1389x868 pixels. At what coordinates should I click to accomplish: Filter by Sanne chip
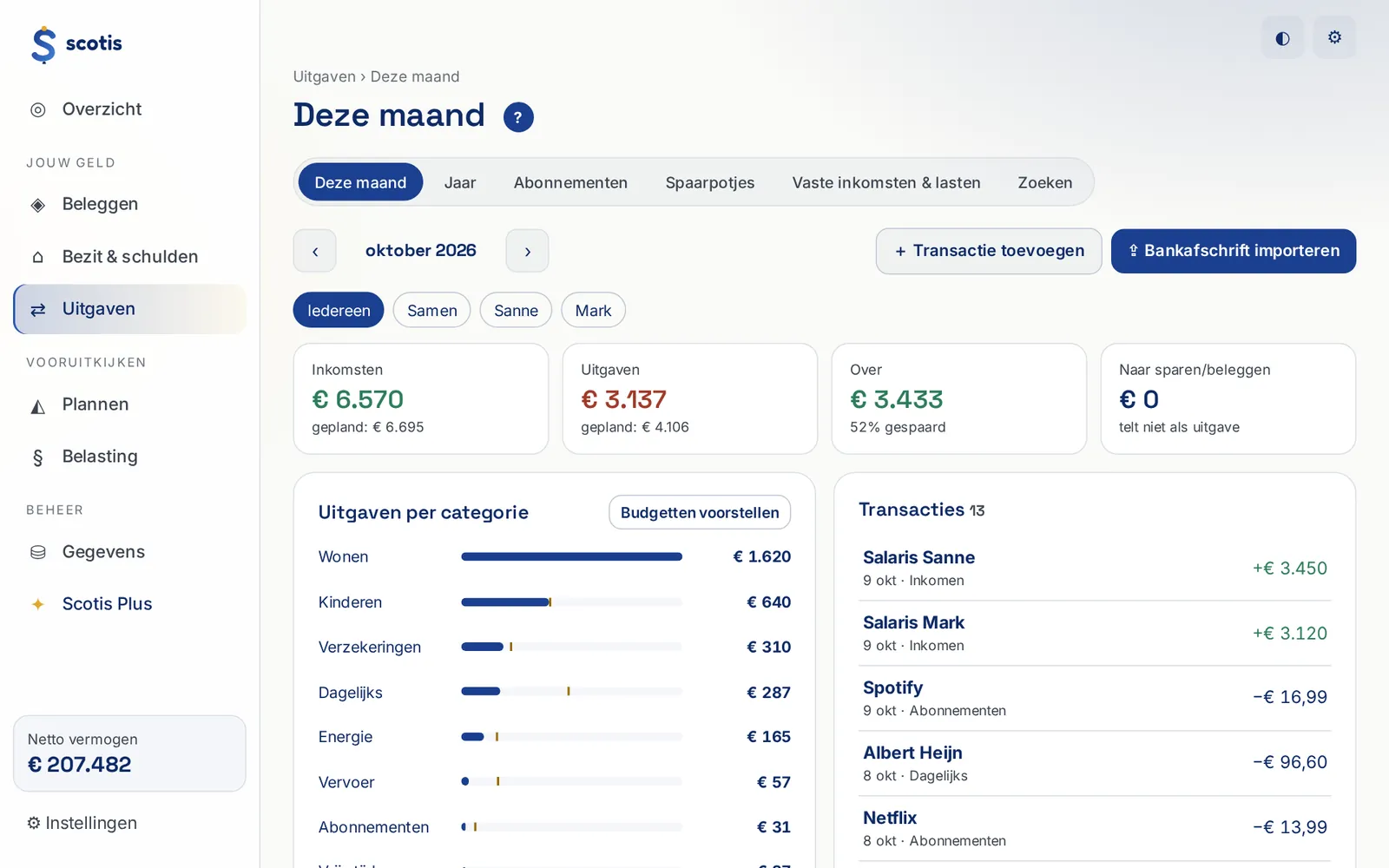pos(516,310)
